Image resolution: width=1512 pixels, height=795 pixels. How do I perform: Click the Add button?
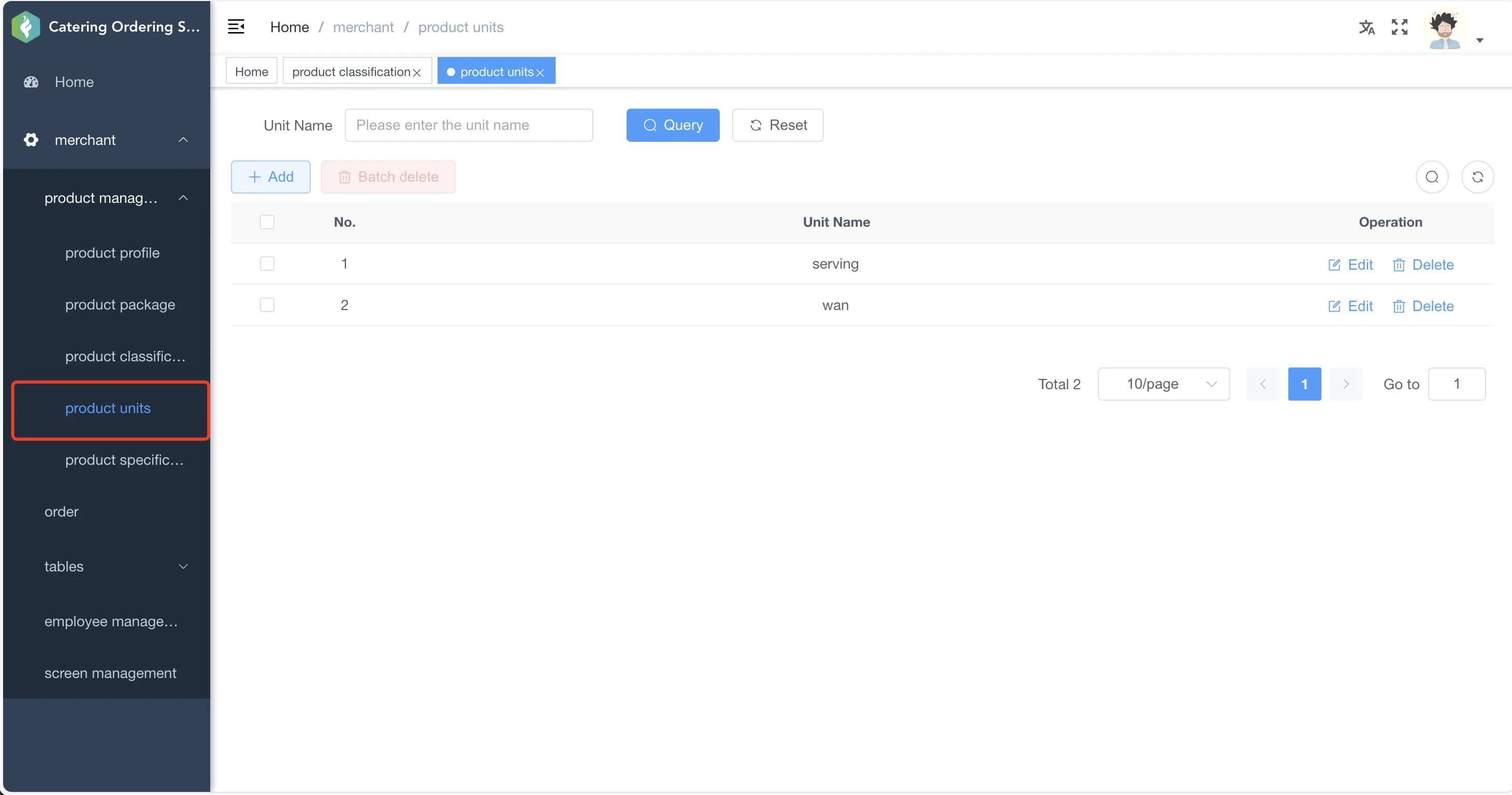271,176
